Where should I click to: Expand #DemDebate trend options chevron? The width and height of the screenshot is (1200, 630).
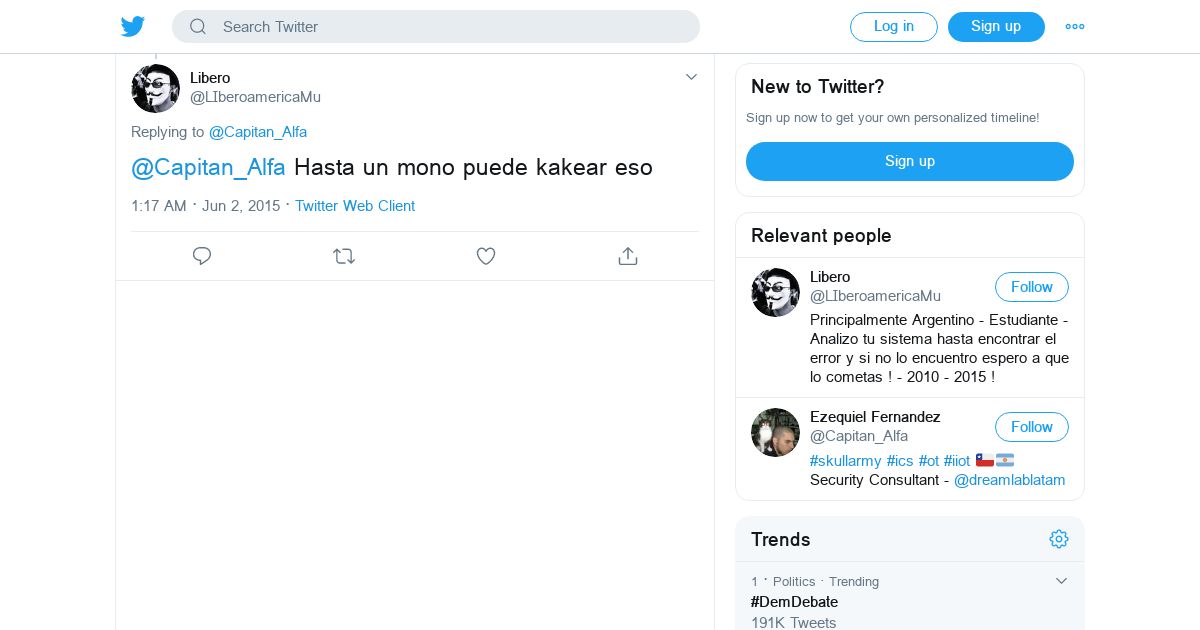point(1062,581)
